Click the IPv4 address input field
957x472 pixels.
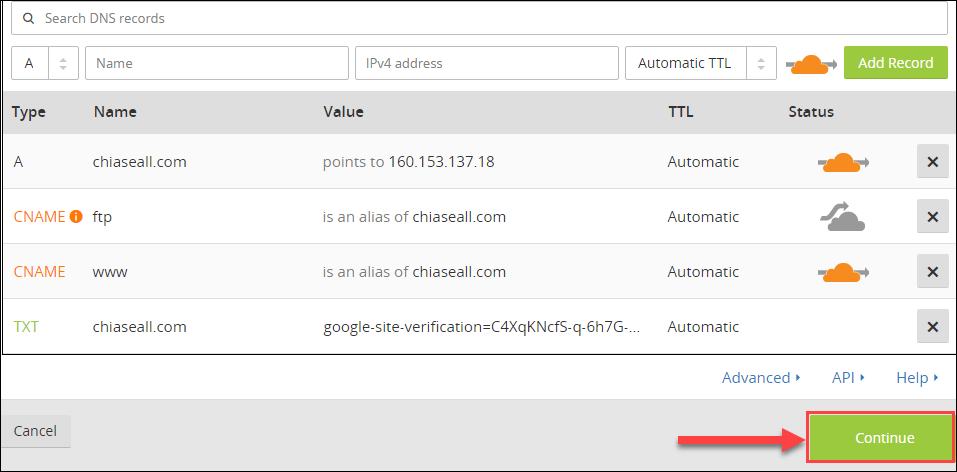pyautogui.click(x=486, y=63)
